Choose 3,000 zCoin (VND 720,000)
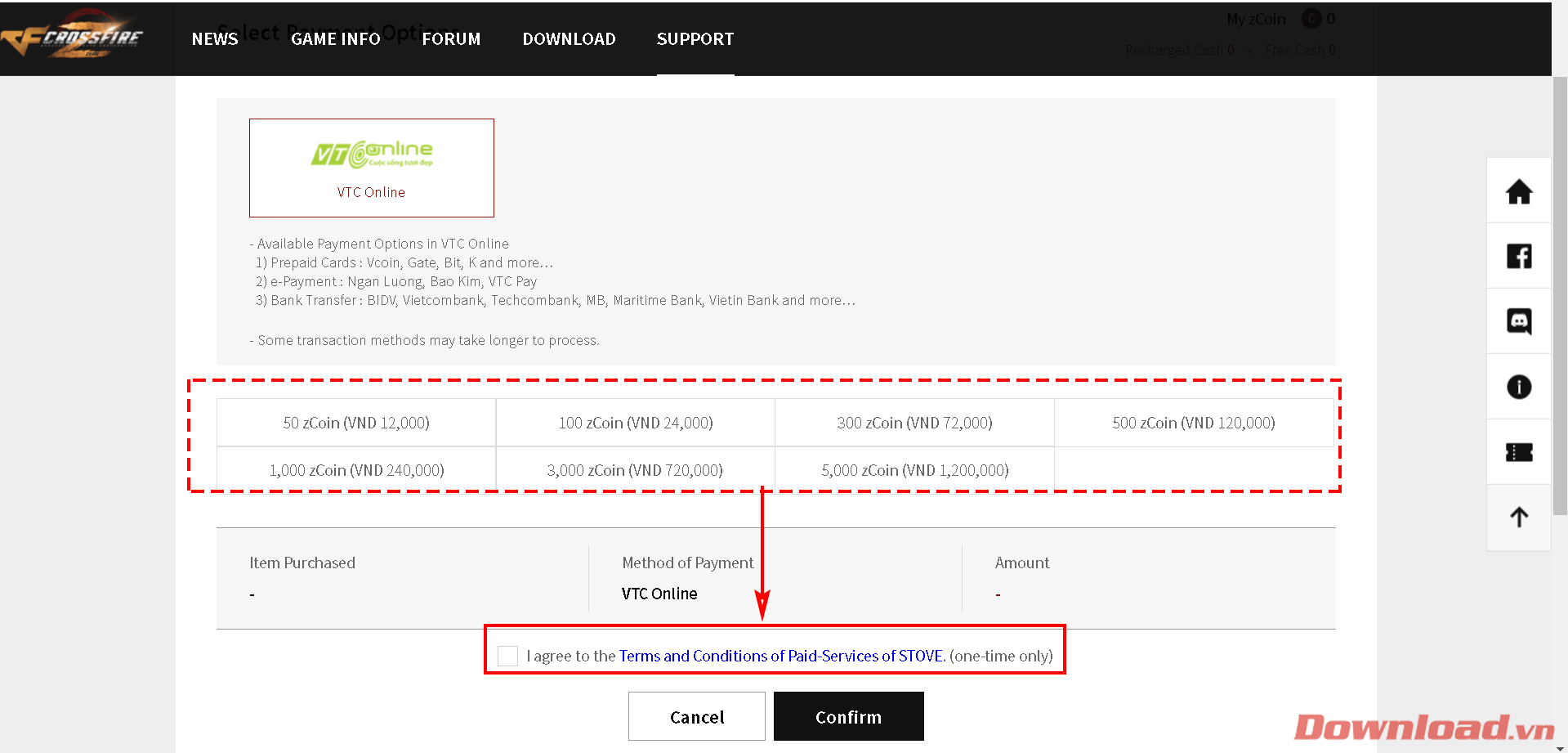Screen dimensions: 1568x753 [636, 470]
